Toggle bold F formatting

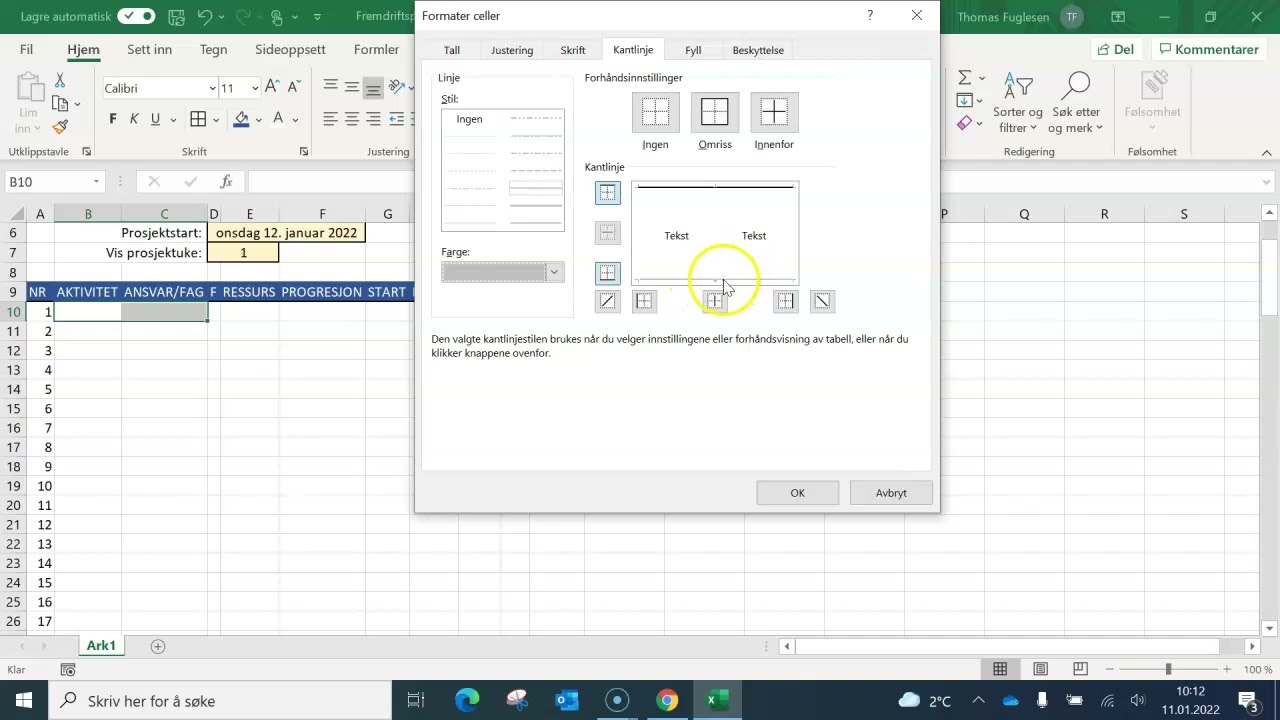[112, 120]
